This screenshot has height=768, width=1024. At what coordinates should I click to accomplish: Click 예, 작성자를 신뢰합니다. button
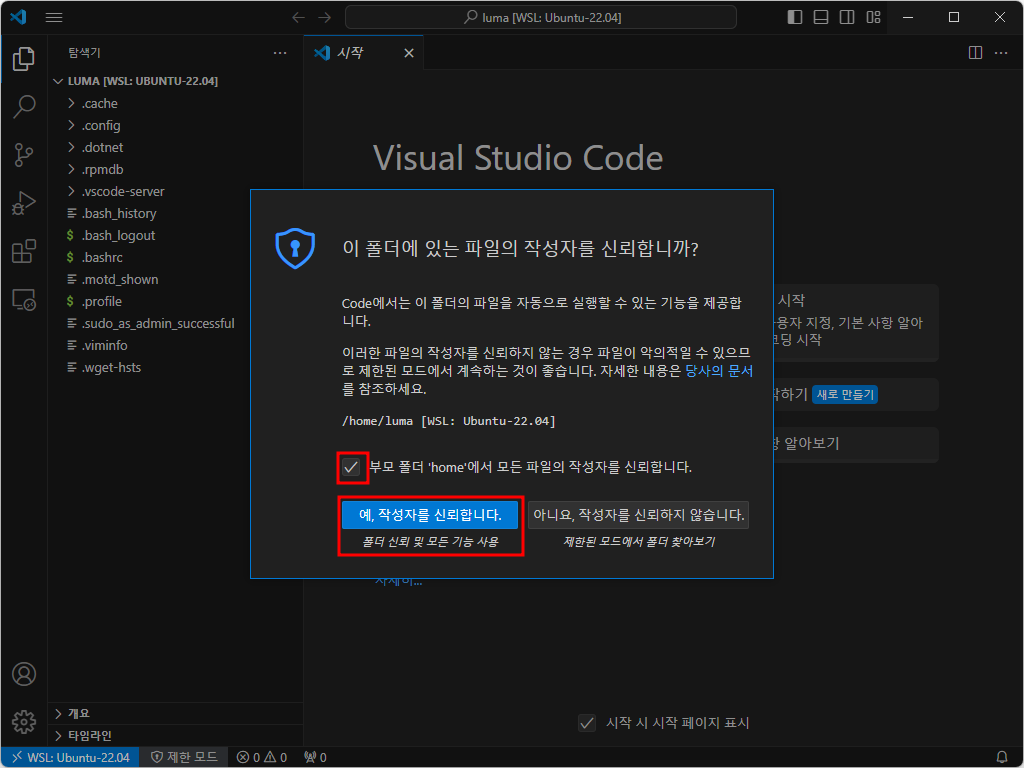click(430, 515)
